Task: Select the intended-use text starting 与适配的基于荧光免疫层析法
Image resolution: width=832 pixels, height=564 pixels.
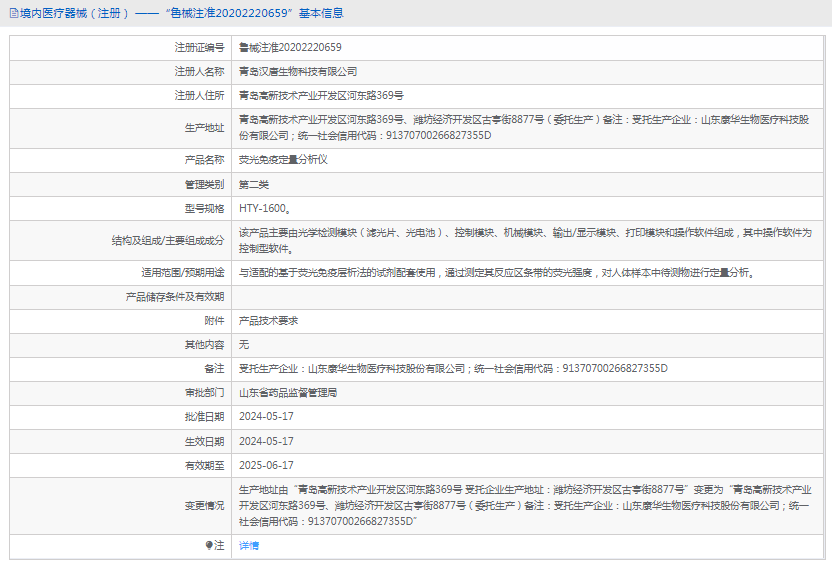Action: click(x=497, y=273)
